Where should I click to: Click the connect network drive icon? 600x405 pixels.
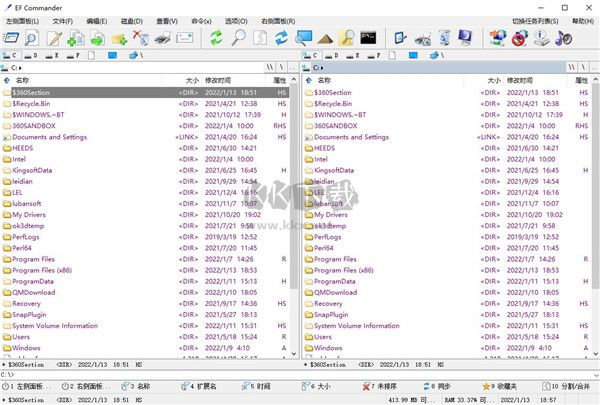(x=497, y=38)
